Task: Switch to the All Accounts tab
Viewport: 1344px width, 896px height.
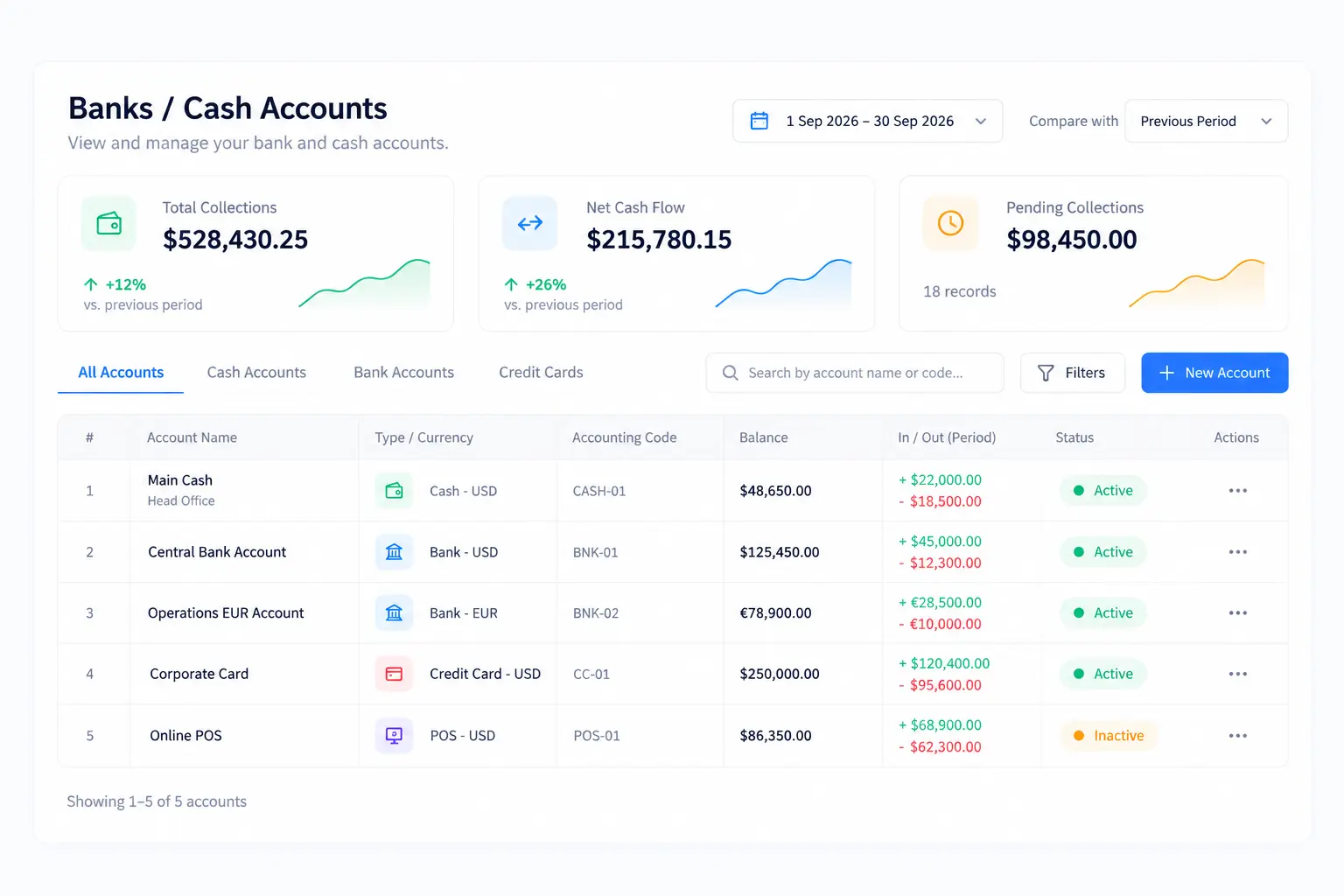Action: click(121, 373)
